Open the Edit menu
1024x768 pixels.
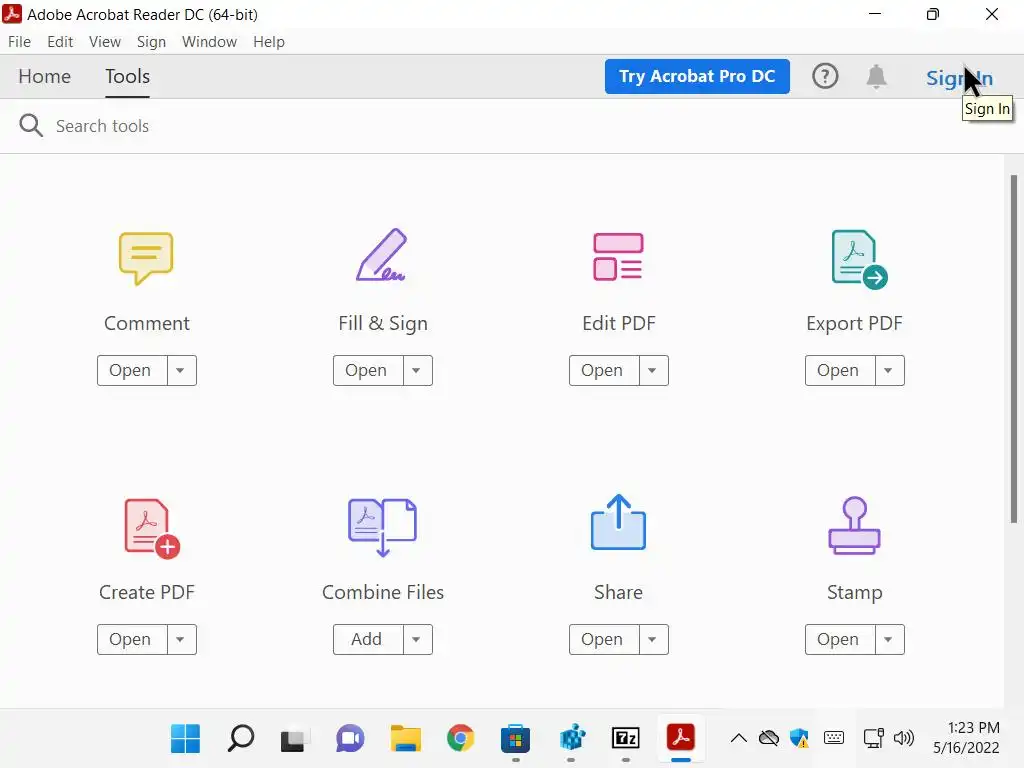point(60,42)
